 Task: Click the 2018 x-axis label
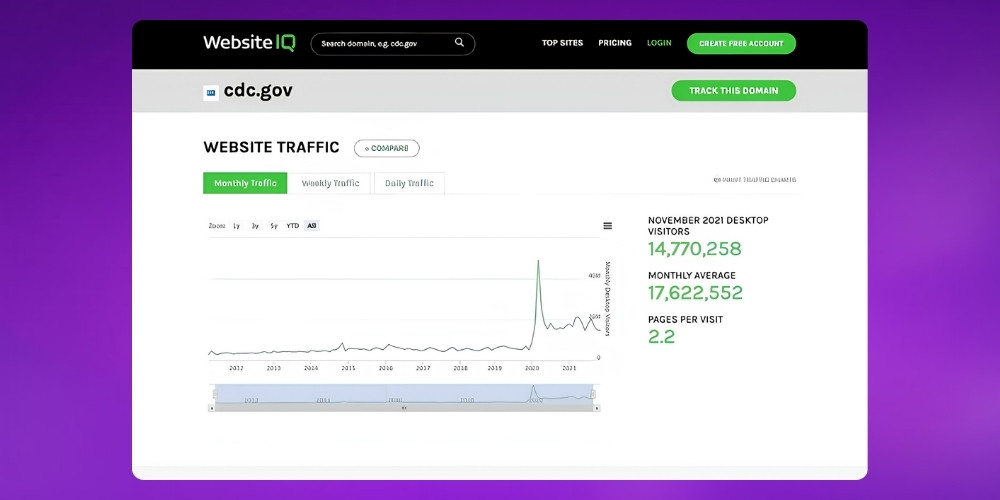pyautogui.click(x=460, y=368)
